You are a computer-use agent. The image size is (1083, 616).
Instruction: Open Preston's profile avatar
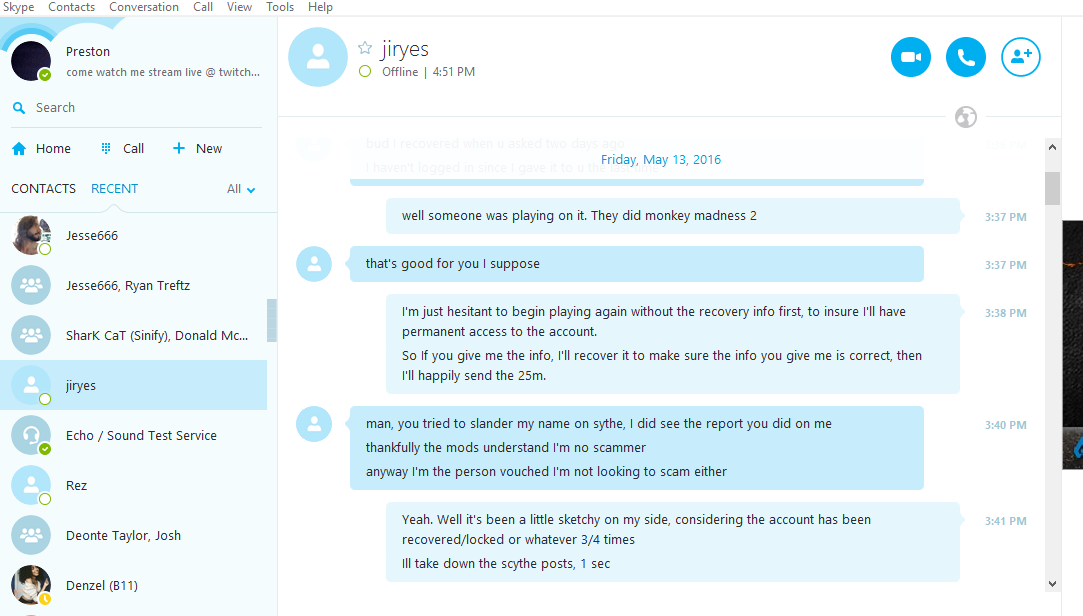coord(31,61)
